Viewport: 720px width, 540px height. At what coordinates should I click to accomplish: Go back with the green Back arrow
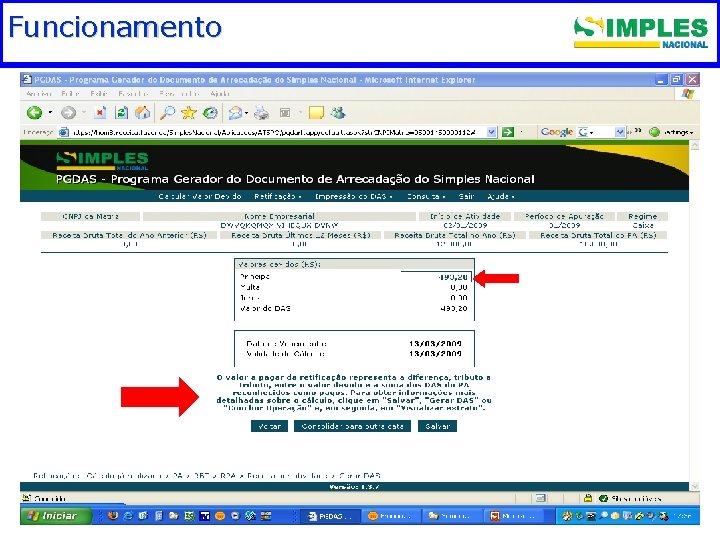point(34,112)
